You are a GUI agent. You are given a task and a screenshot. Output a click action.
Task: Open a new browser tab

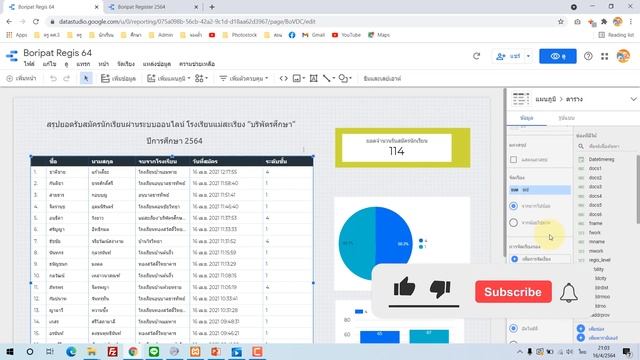[x=211, y=7]
